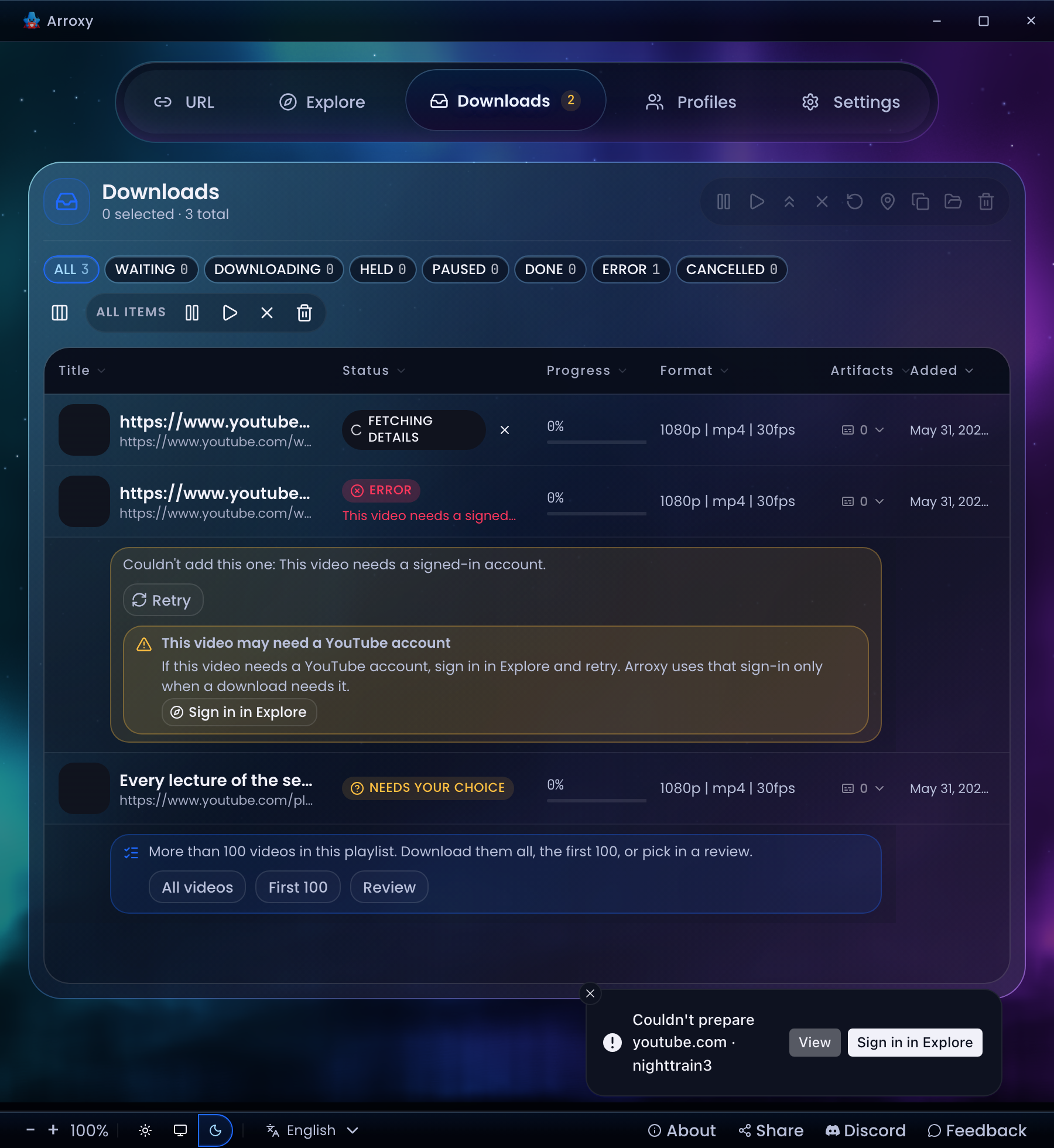Click the move-to-top double chevron icon
The width and height of the screenshot is (1054, 1148).
point(789,202)
